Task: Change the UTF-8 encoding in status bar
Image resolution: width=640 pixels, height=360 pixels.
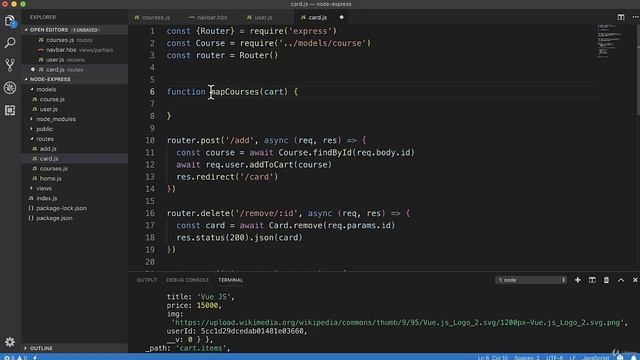Action: point(555,358)
